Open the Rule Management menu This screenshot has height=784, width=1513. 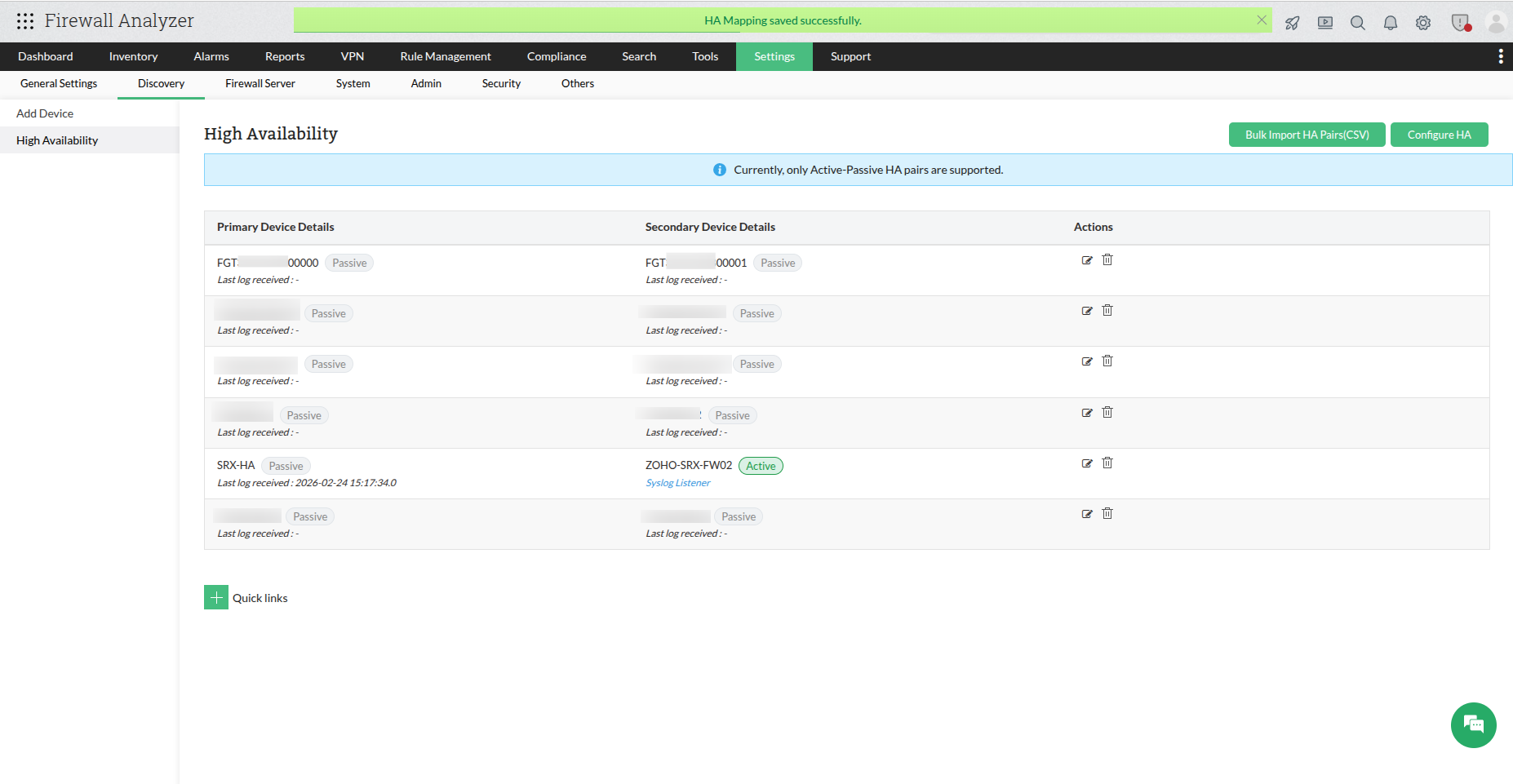445,56
